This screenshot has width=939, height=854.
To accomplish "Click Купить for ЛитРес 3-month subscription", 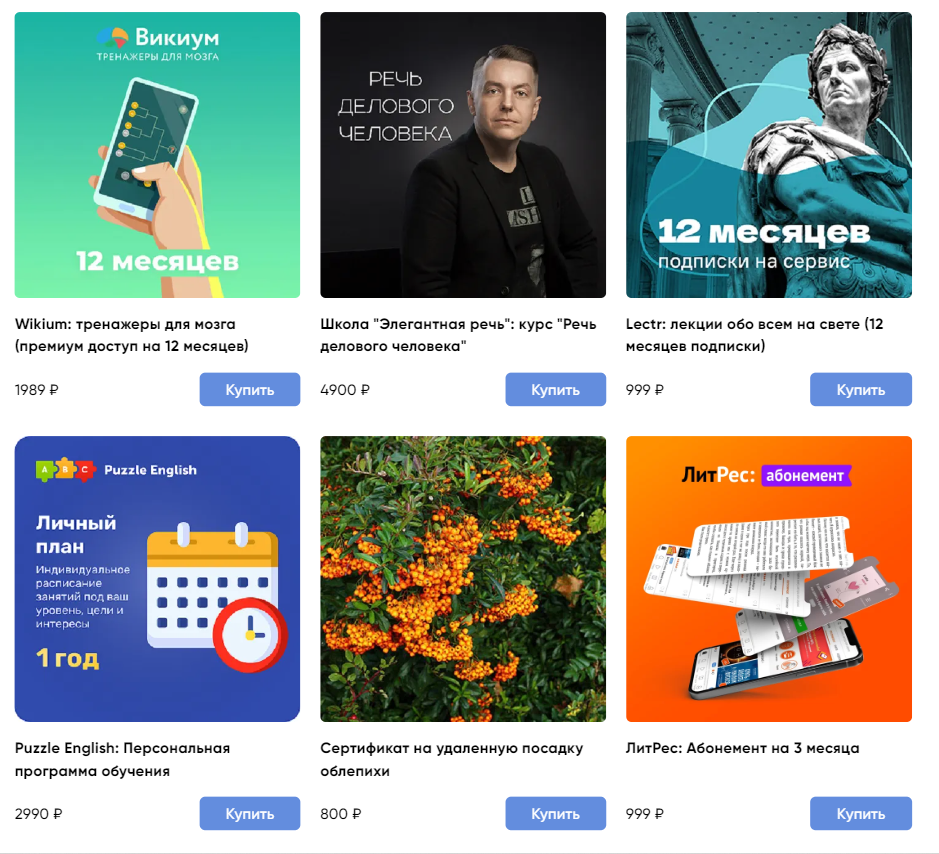I will click(861, 813).
